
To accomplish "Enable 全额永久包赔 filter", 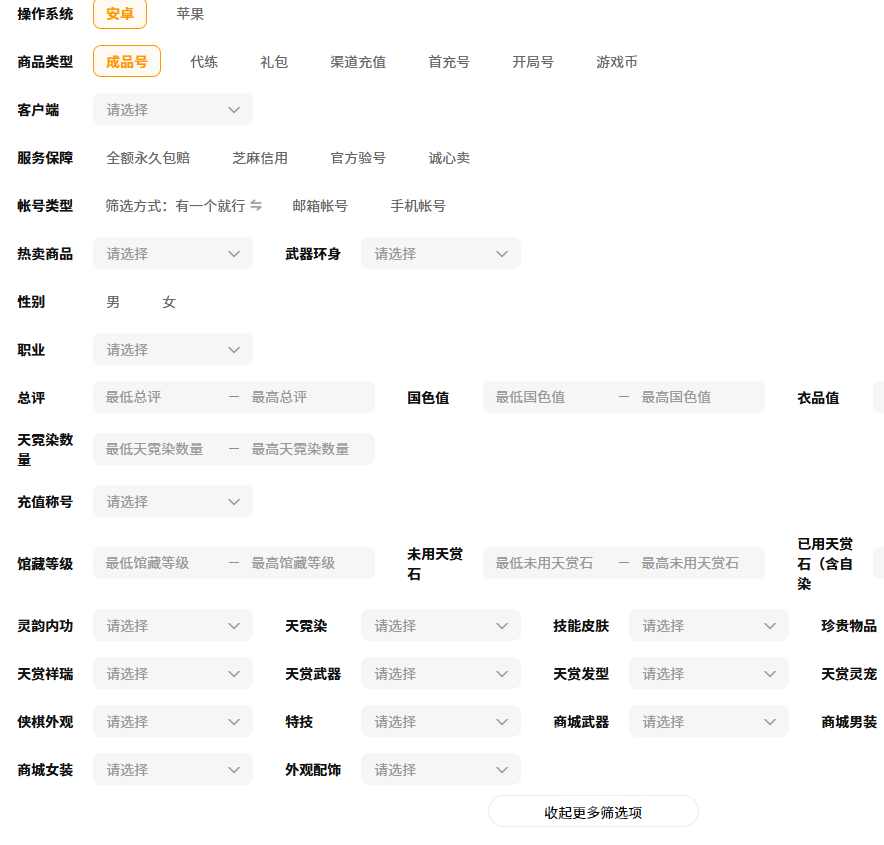I will point(148,158).
